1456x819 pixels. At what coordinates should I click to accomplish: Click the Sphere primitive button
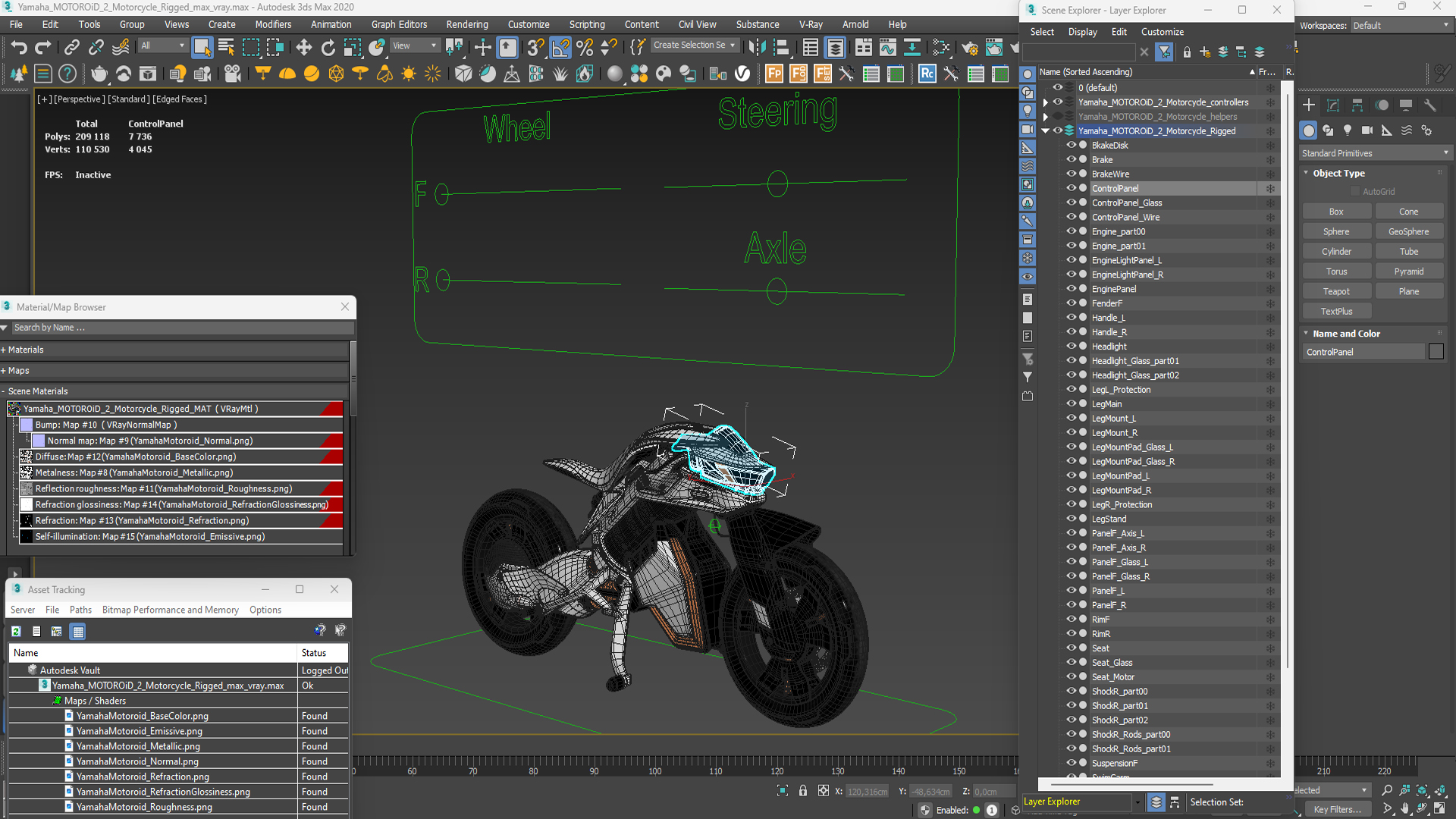pyautogui.click(x=1336, y=231)
